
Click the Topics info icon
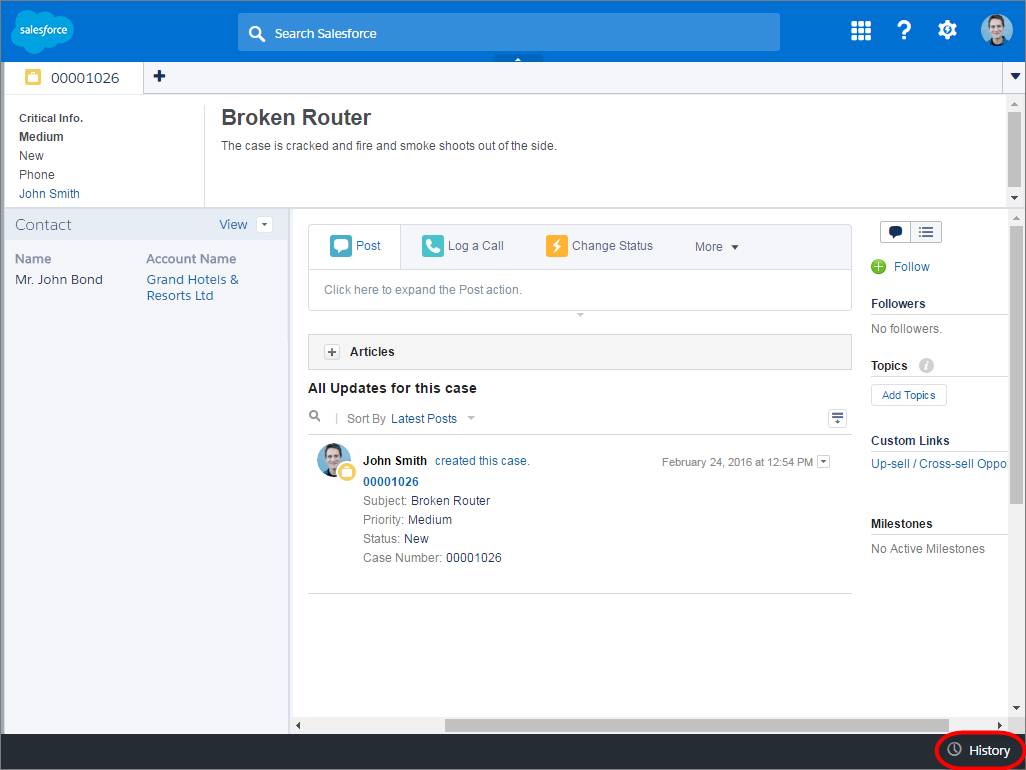926,366
